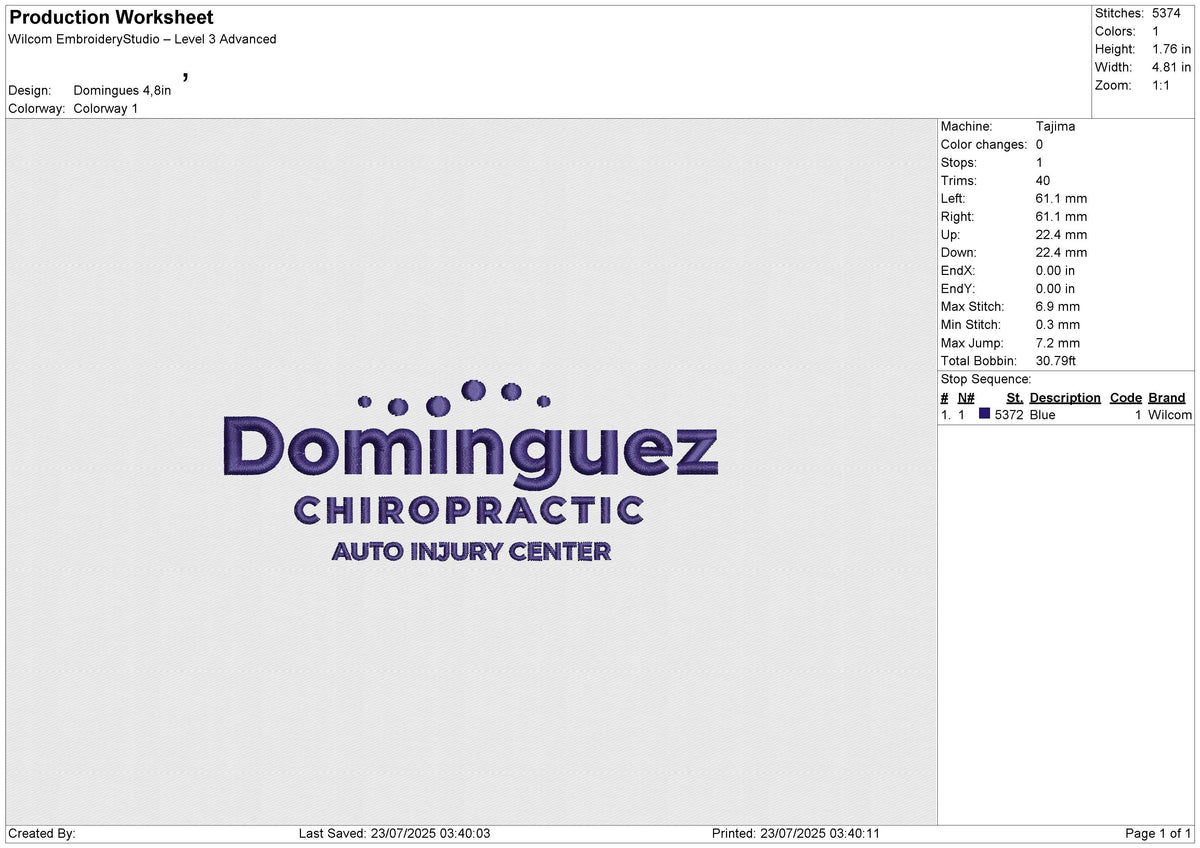Click the Height value 1.76 in

[x=1171, y=49]
